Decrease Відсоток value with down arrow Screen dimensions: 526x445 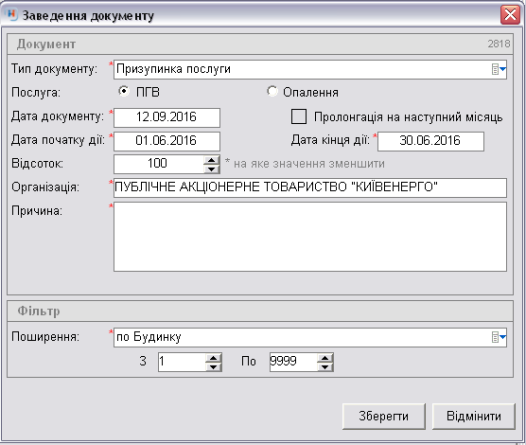(x=212, y=169)
